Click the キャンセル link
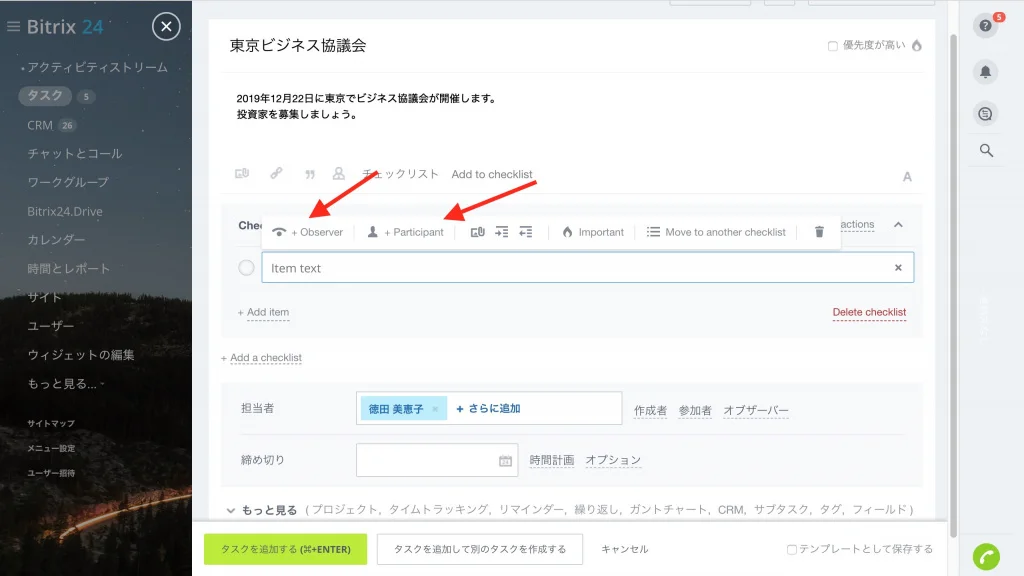Image resolution: width=1024 pixels, height=576 pixels. click(624, 549)
